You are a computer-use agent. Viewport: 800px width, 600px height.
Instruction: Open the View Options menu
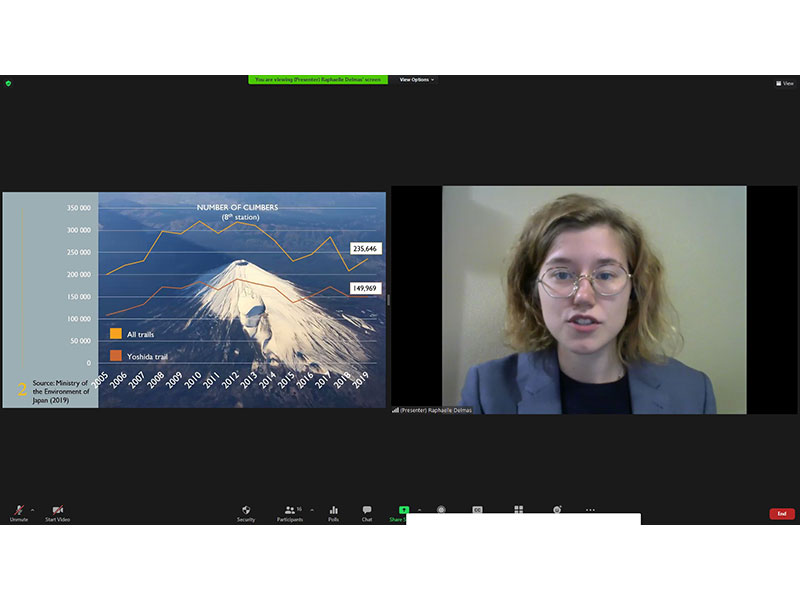tap(416, 79)
